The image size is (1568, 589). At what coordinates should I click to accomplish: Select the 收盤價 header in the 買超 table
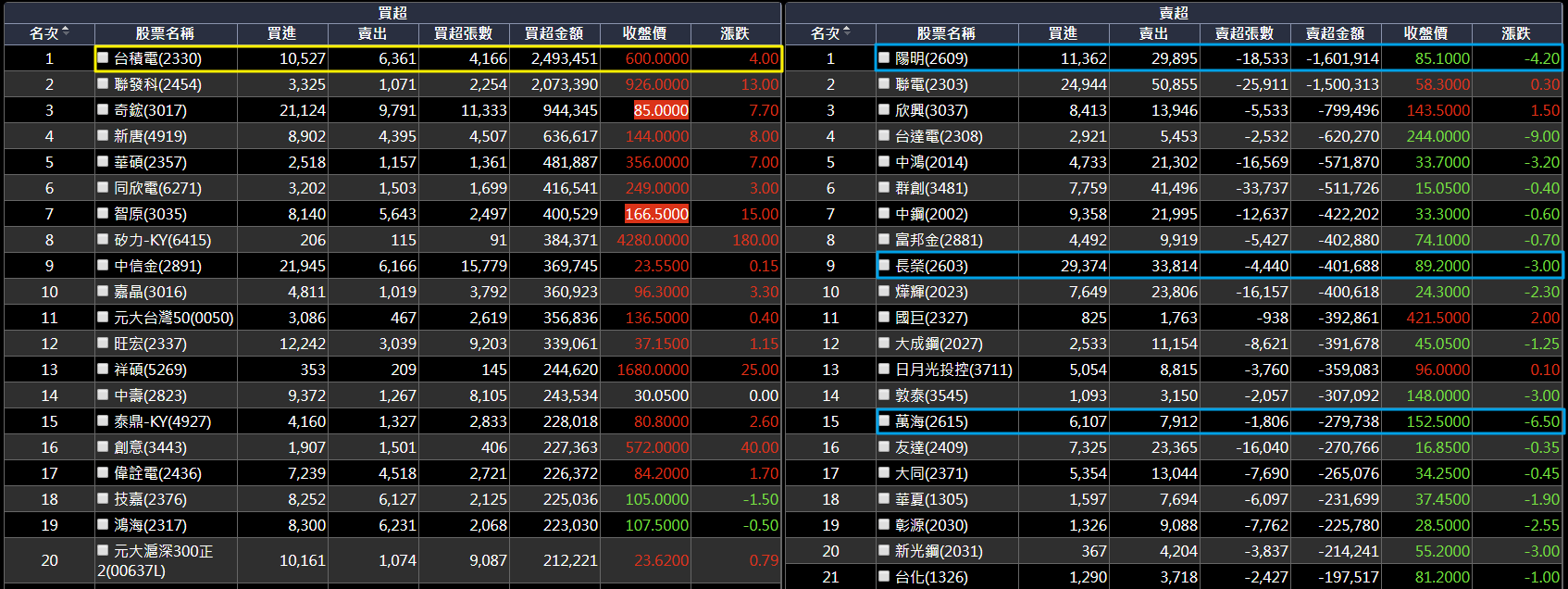(x=644, y=33)
